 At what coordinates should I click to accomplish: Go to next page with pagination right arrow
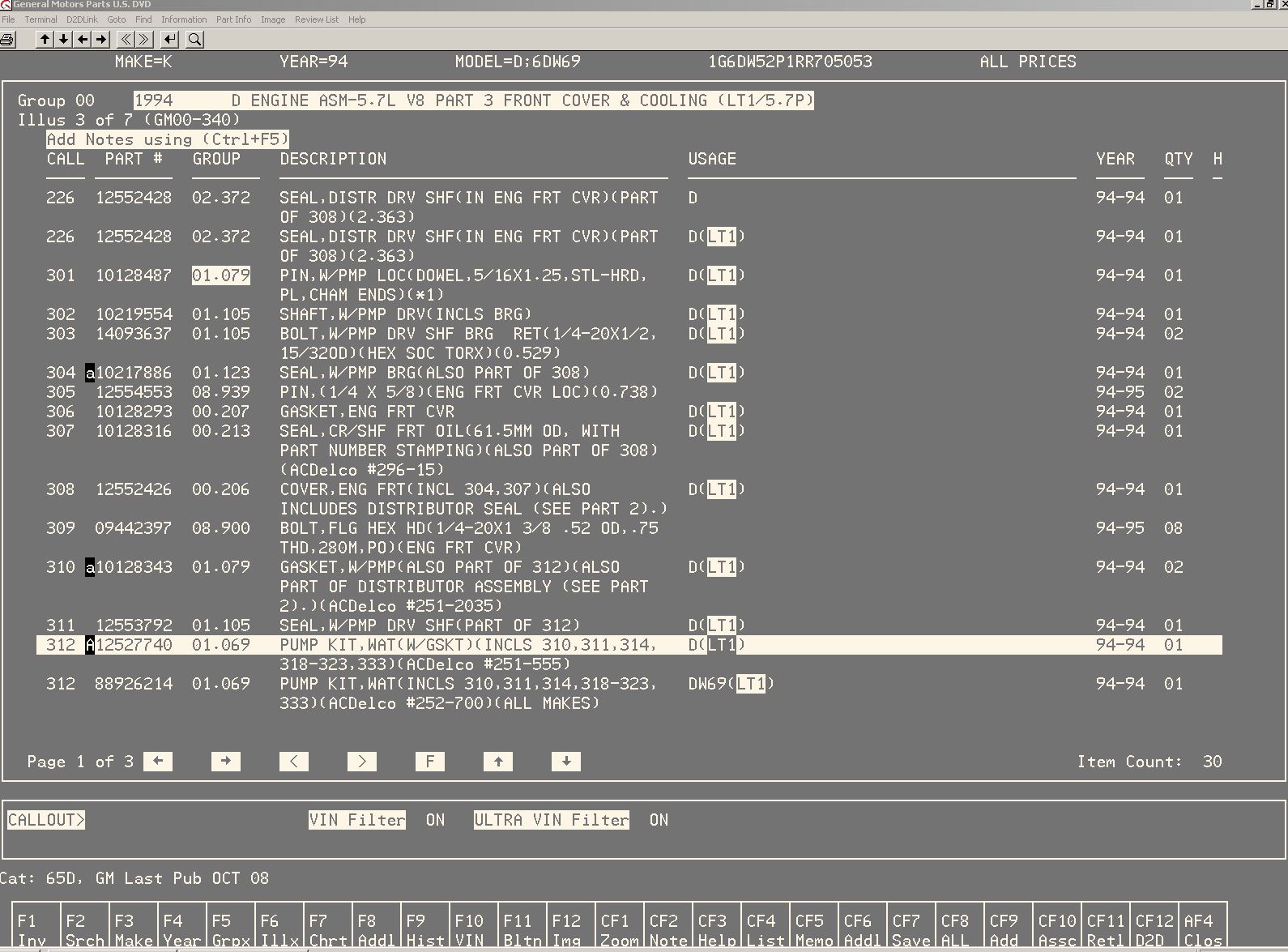point(225,762)
